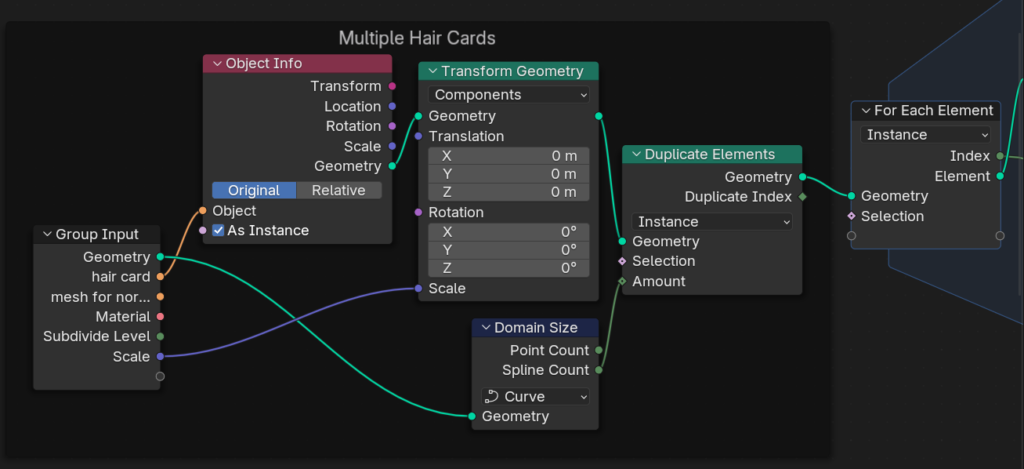Click the Translation X value field

[x=509, y=156]
